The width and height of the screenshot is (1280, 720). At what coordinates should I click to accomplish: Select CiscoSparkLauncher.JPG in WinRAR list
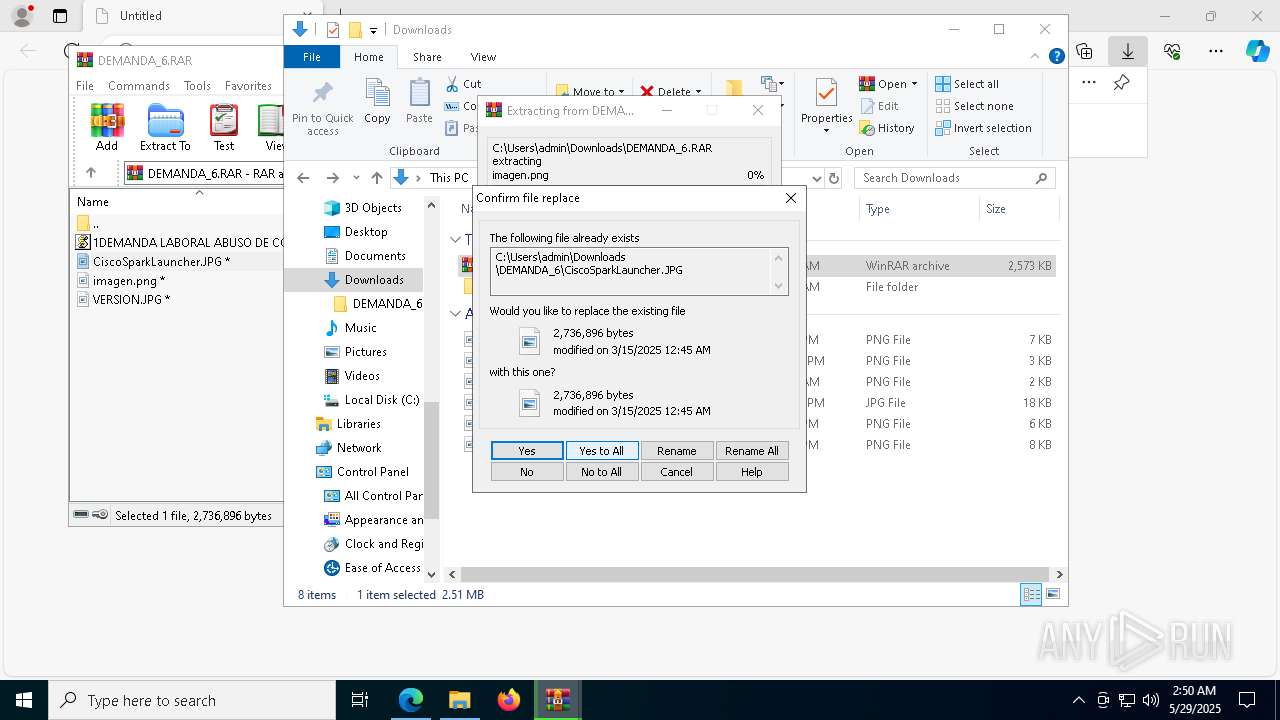(161, 262)
